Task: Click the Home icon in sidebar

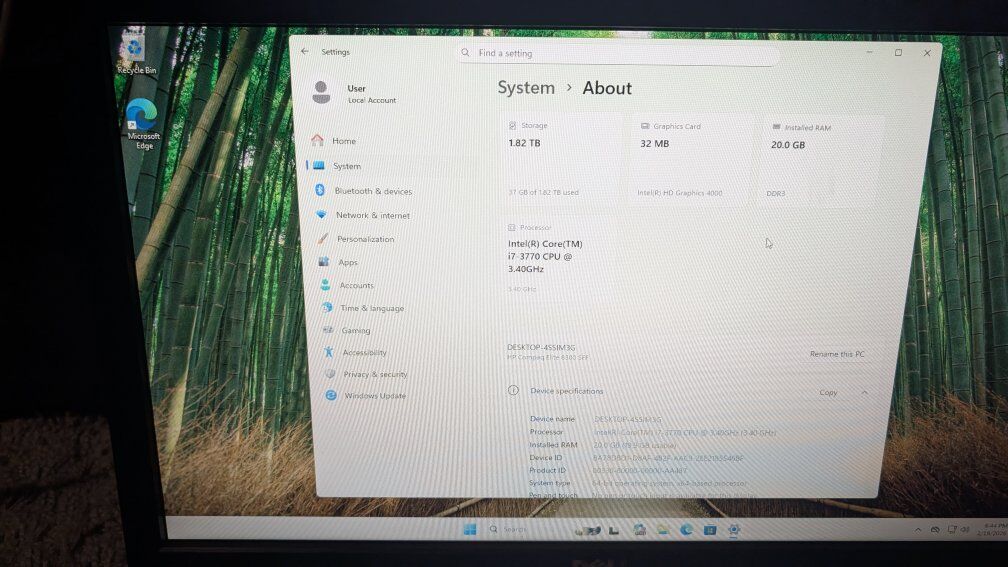Action: pyautogui.click(x=318, y=141)
